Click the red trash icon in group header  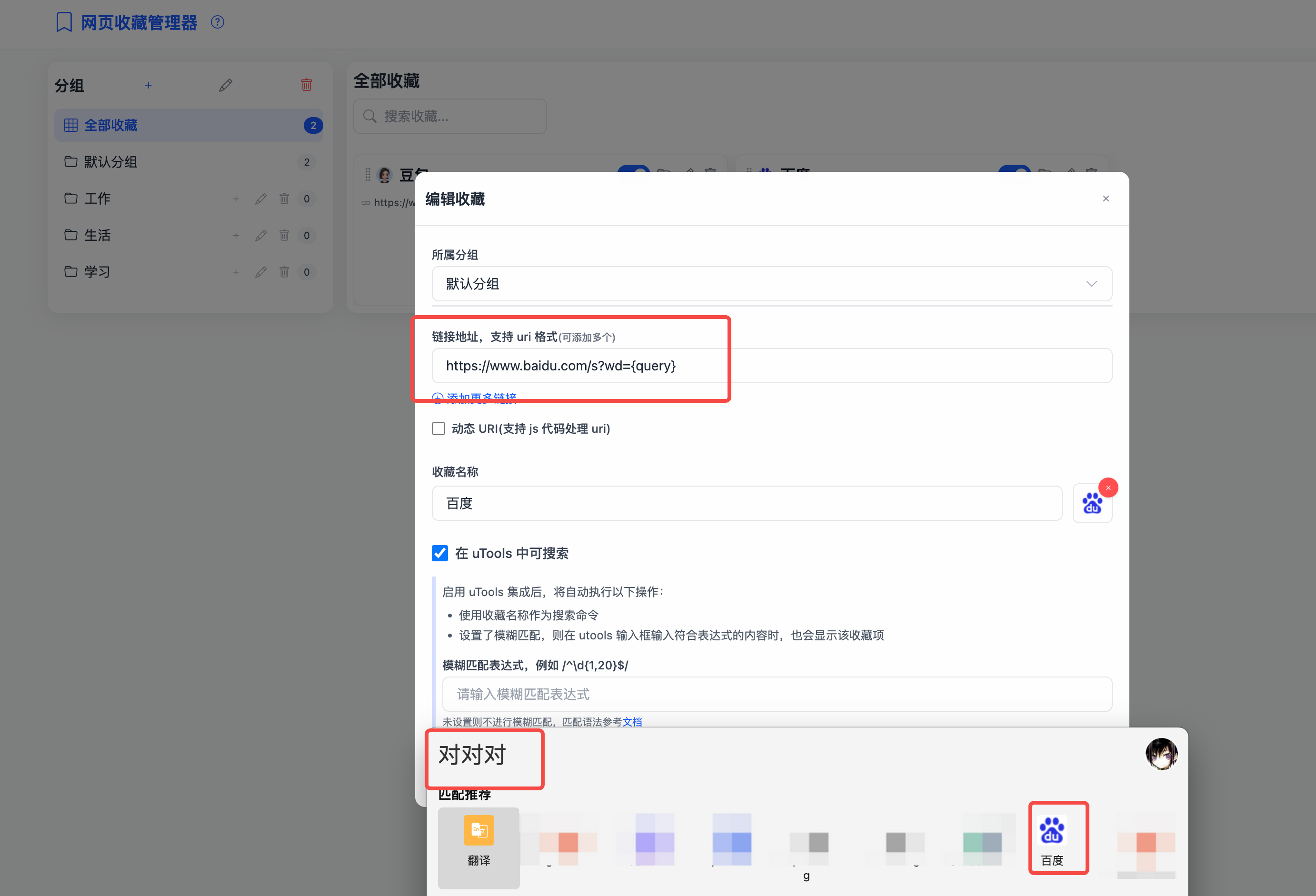pos(306,85)
